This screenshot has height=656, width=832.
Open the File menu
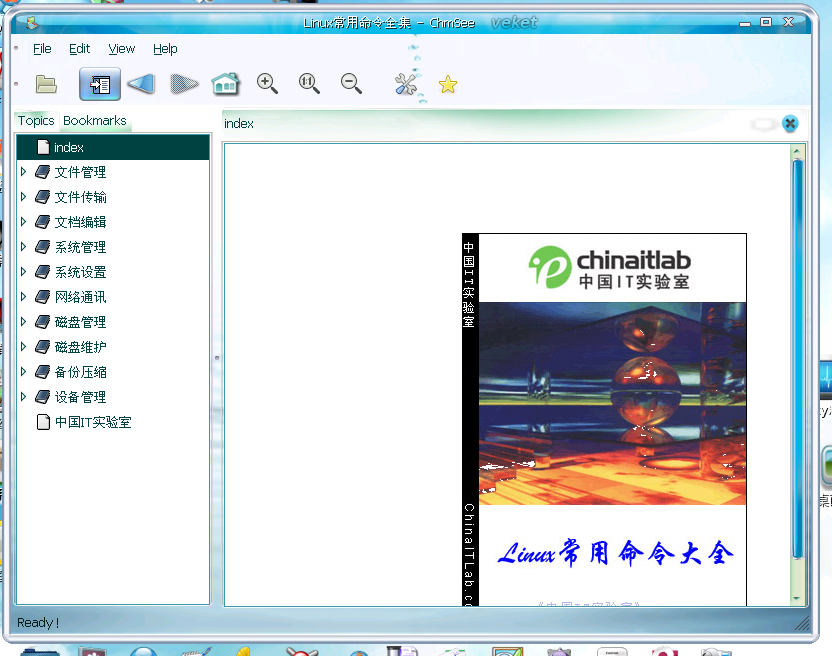[x=42, y=49]
